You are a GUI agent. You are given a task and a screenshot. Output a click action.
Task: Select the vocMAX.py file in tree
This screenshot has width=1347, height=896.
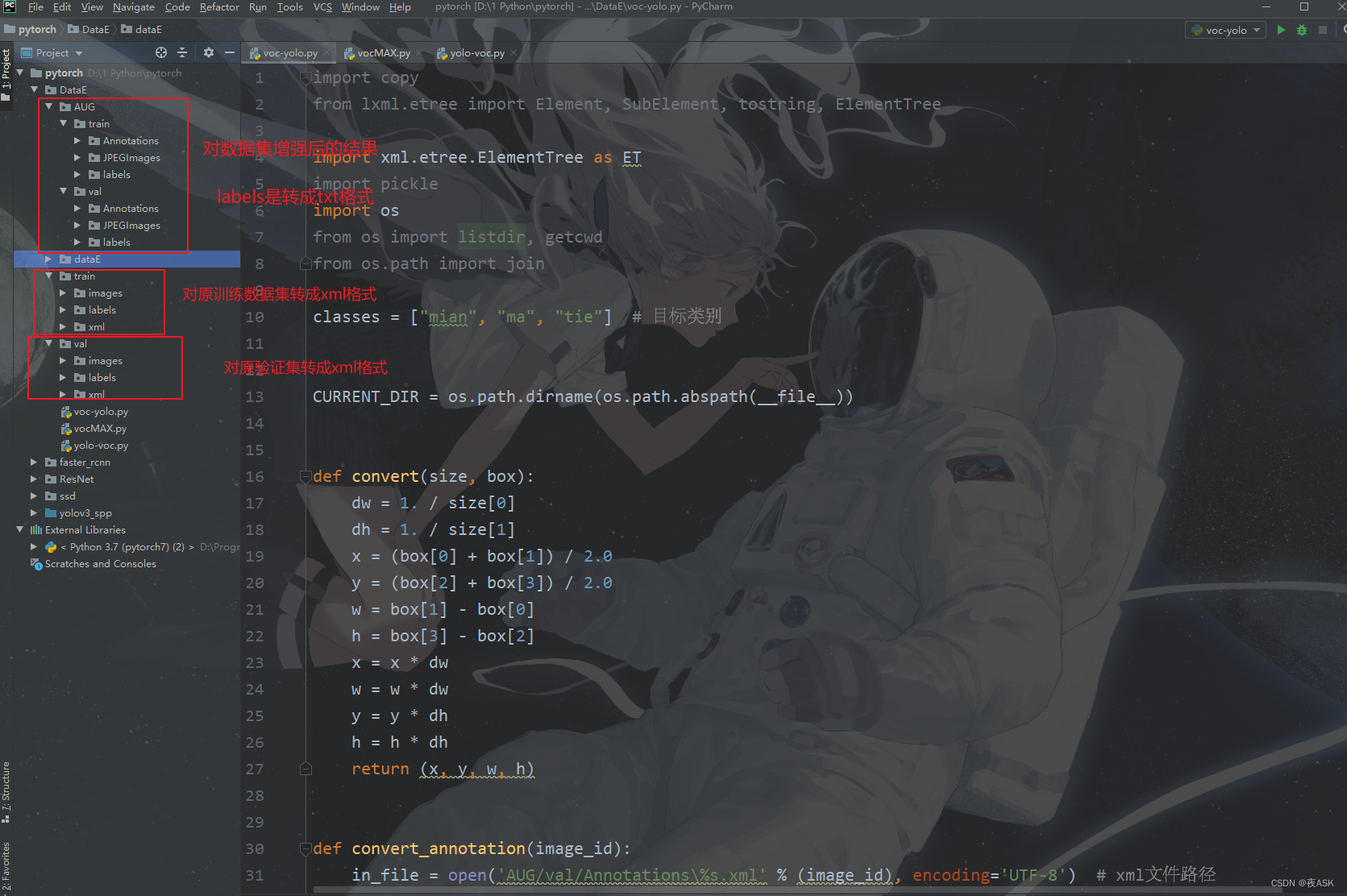click(100, 429)
